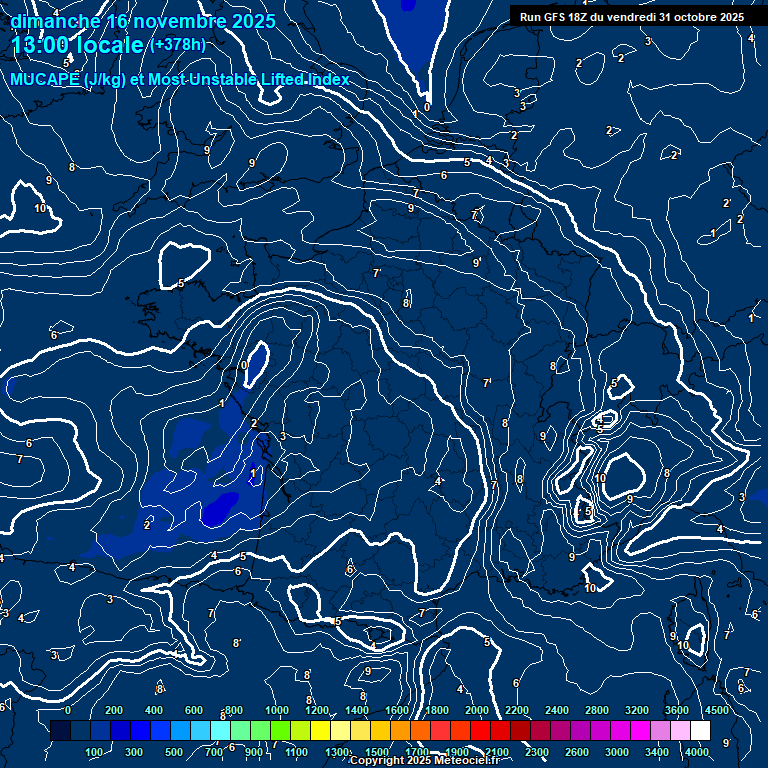Image resolution: width=768 pixels, height=768 pixels.
Task: Click the magenta swatch in the legend
Action: tap(640, 730)
